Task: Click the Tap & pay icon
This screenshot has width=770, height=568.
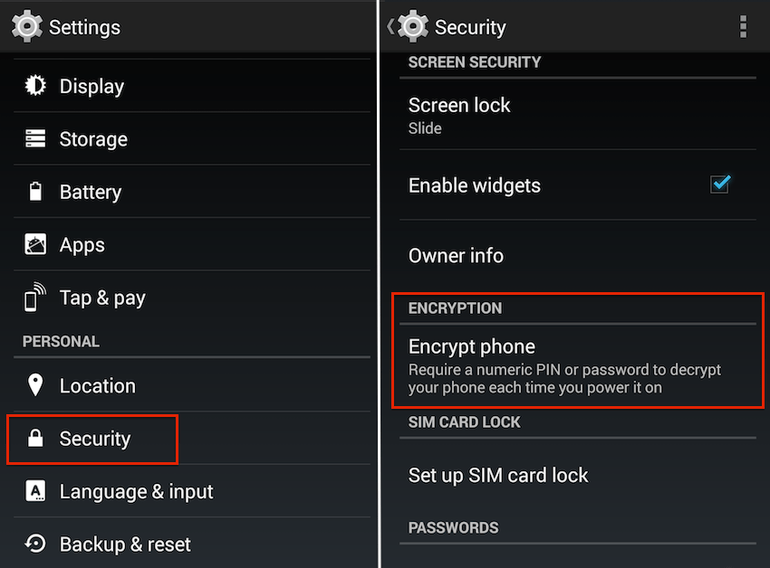Action: tap(35, 297)
